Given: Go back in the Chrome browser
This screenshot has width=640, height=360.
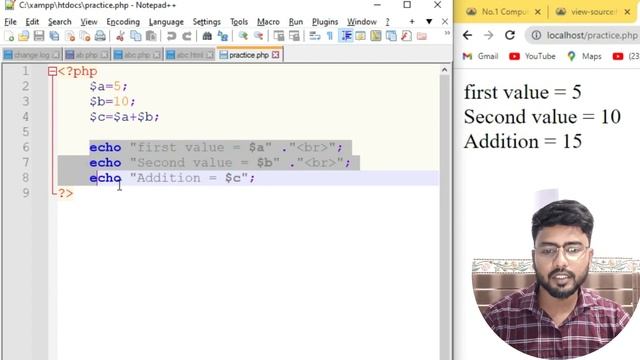Looking at the screenshot, I should 467,36.
